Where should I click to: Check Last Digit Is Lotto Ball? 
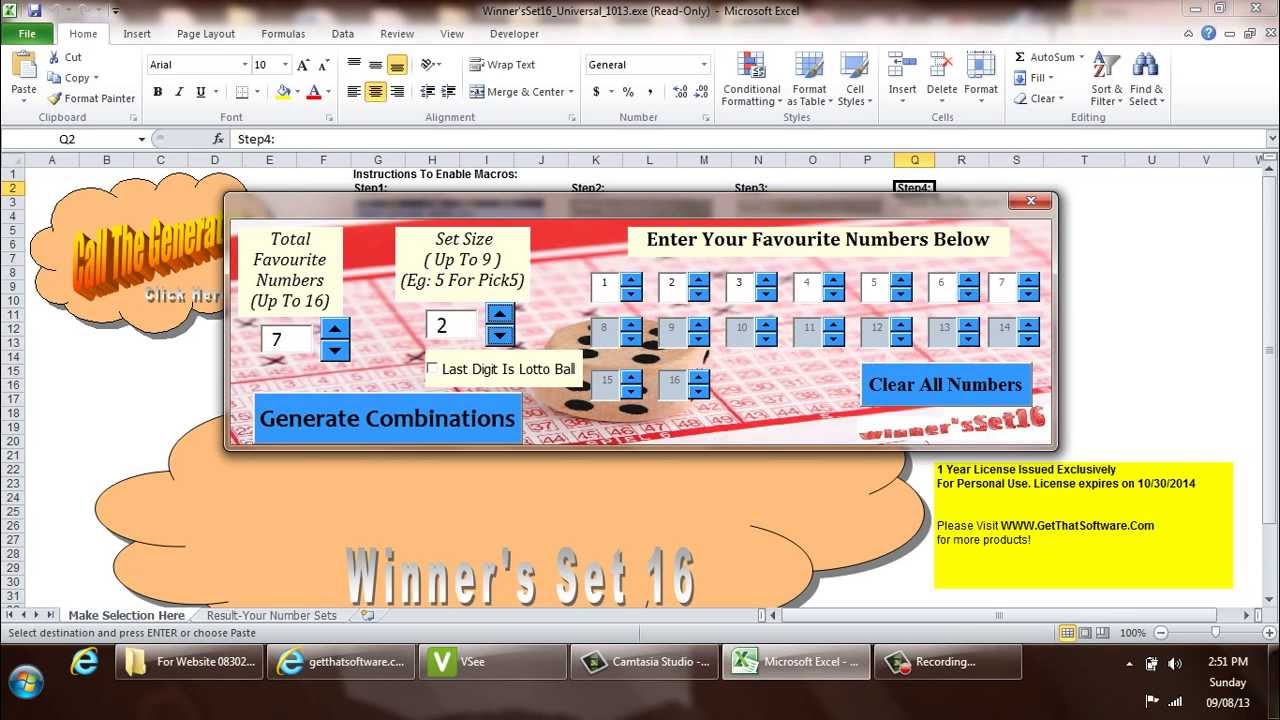(432, 369)
